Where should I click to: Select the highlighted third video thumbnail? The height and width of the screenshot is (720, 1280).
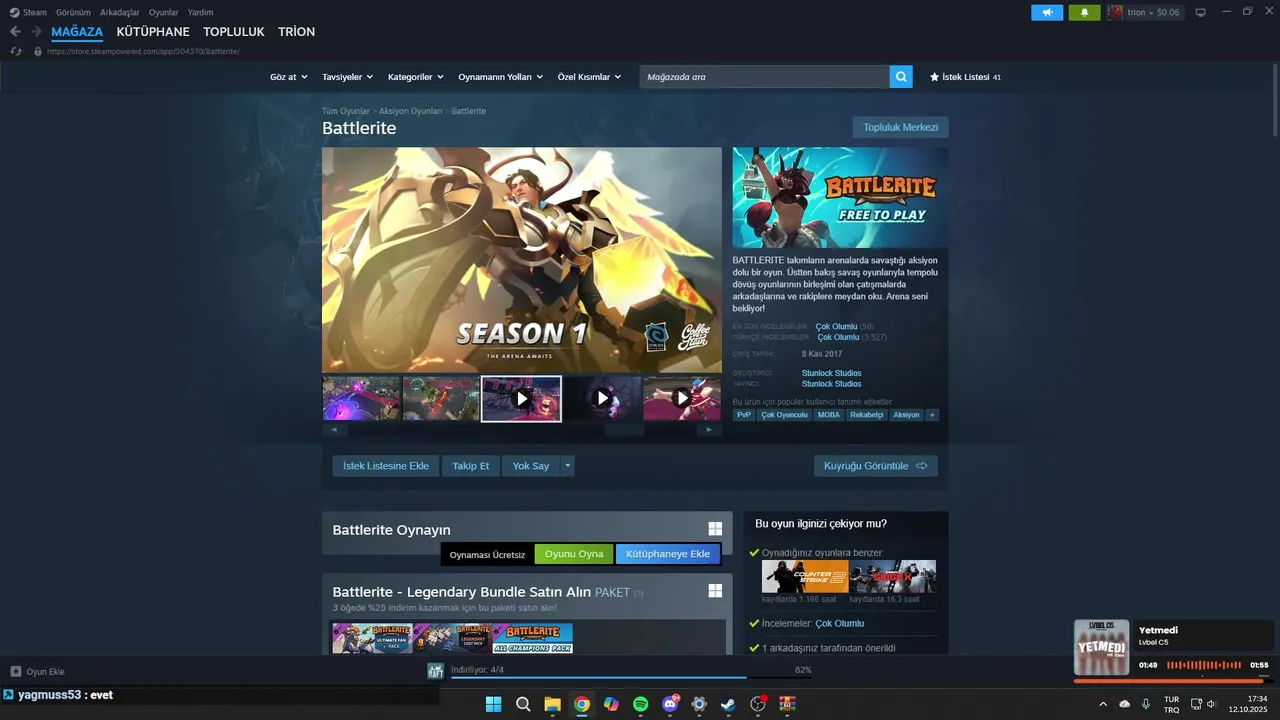click(521, 399)
